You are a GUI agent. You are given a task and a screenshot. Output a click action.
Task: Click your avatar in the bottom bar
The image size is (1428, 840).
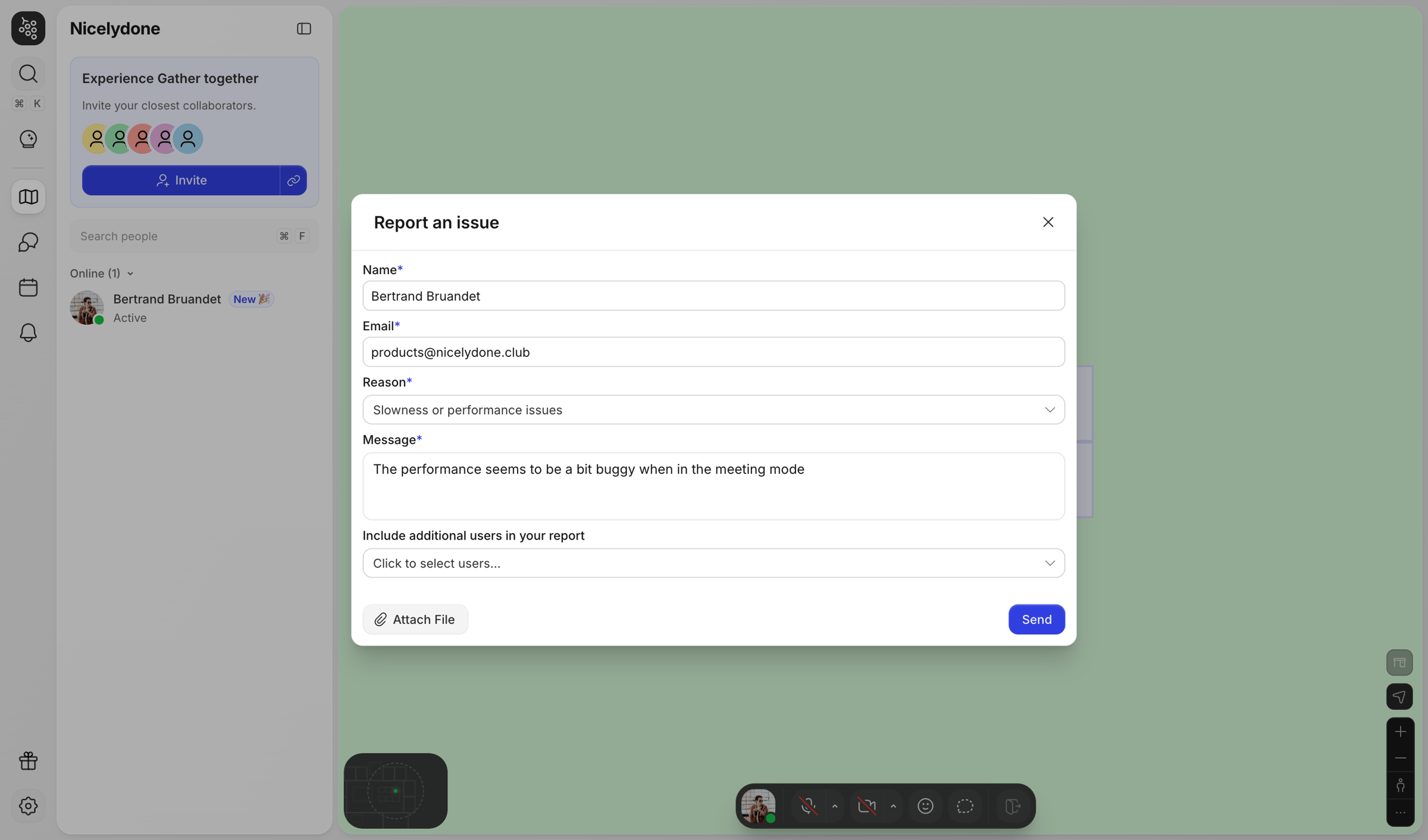[758, 806]
